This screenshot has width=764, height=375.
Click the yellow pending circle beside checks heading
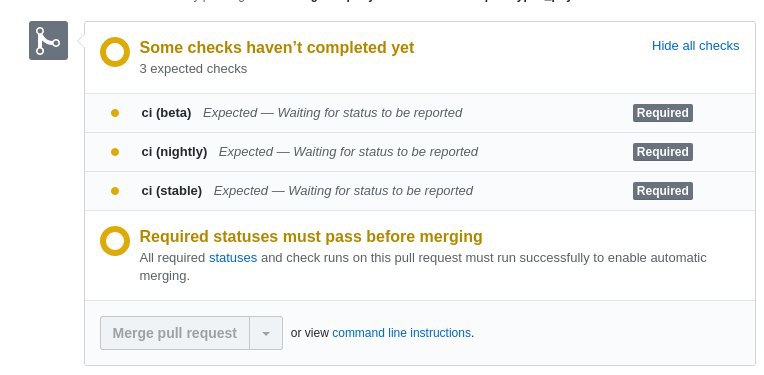click(x=115, y=52)
